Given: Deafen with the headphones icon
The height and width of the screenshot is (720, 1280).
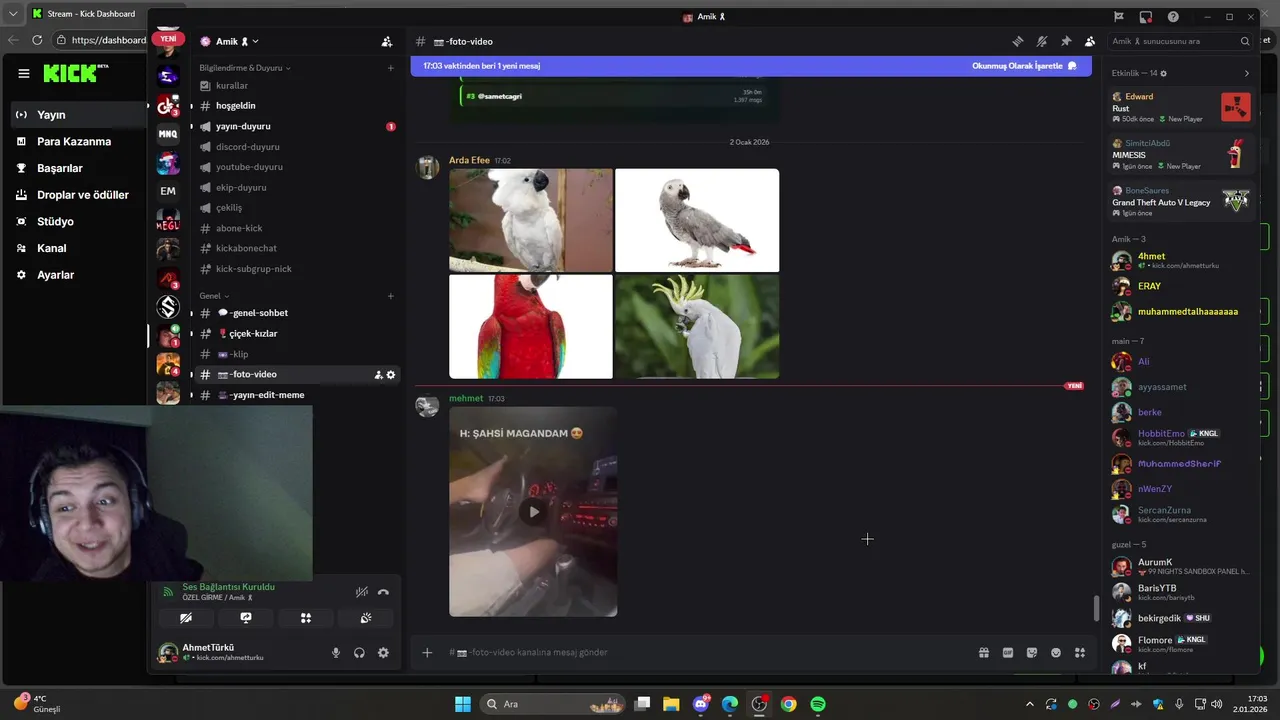Looking at the screenshot, I should point(359,653).
